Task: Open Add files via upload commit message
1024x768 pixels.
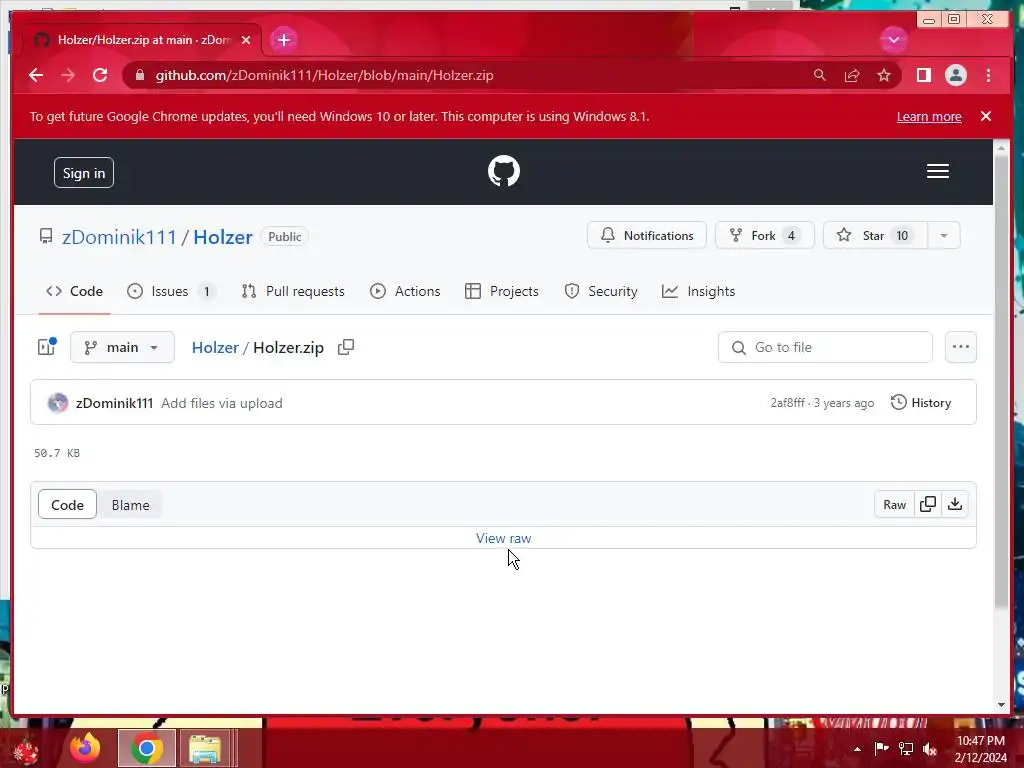Action: (x=222, y=403)
